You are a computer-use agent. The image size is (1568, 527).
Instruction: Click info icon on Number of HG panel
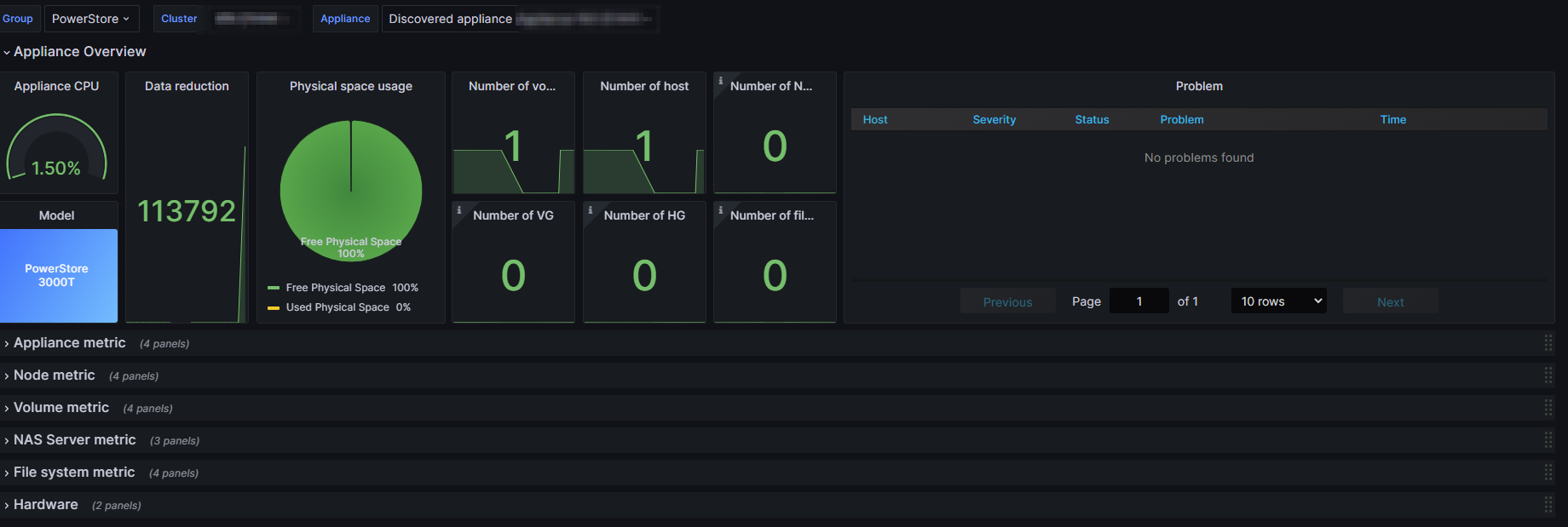point(591,210)
